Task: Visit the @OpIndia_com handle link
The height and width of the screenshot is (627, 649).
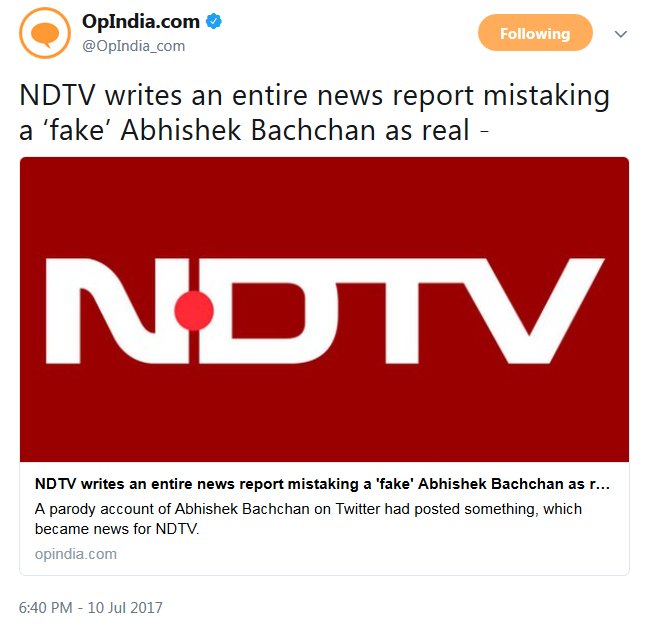Action: tap(133, 46)
